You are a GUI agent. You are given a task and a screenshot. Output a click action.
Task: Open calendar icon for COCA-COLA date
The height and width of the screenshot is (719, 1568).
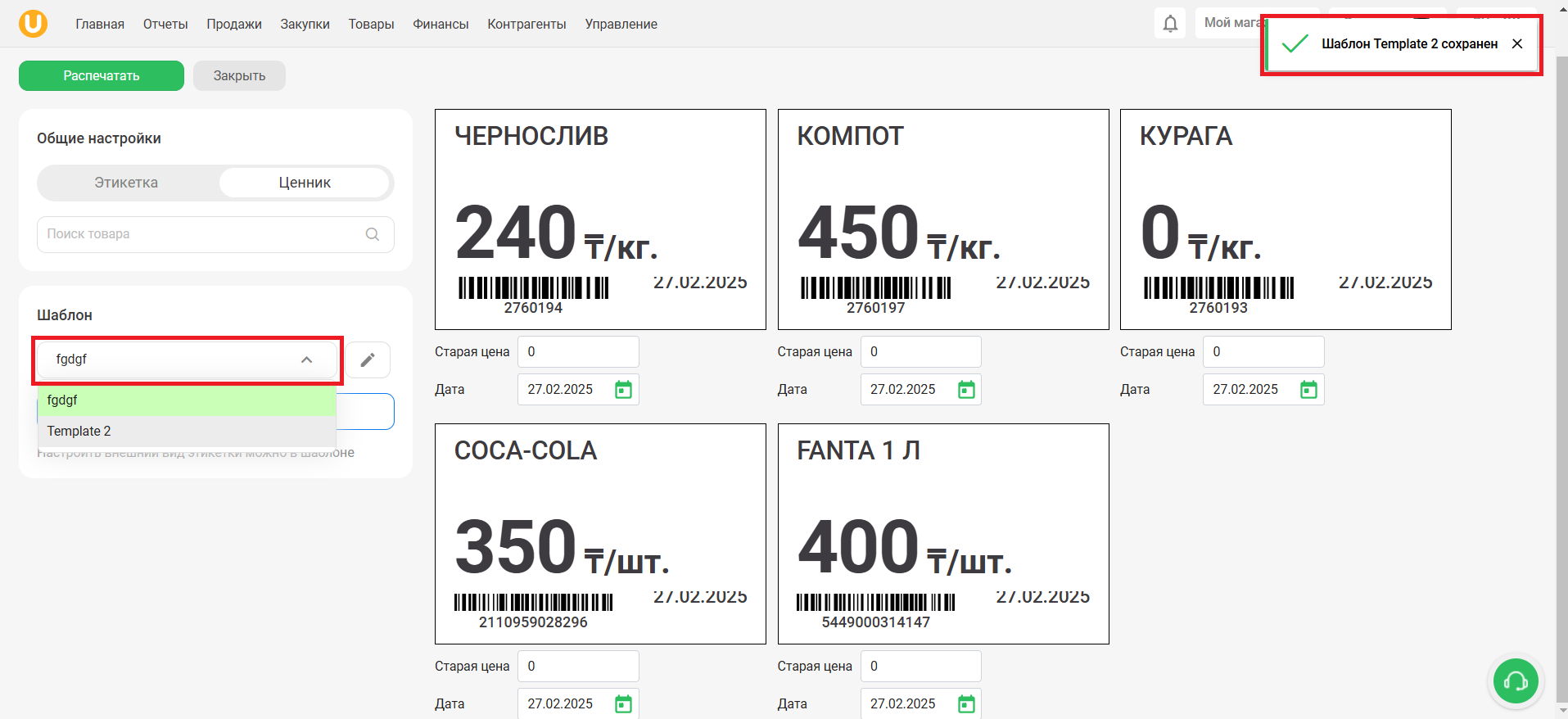[623, 704]
